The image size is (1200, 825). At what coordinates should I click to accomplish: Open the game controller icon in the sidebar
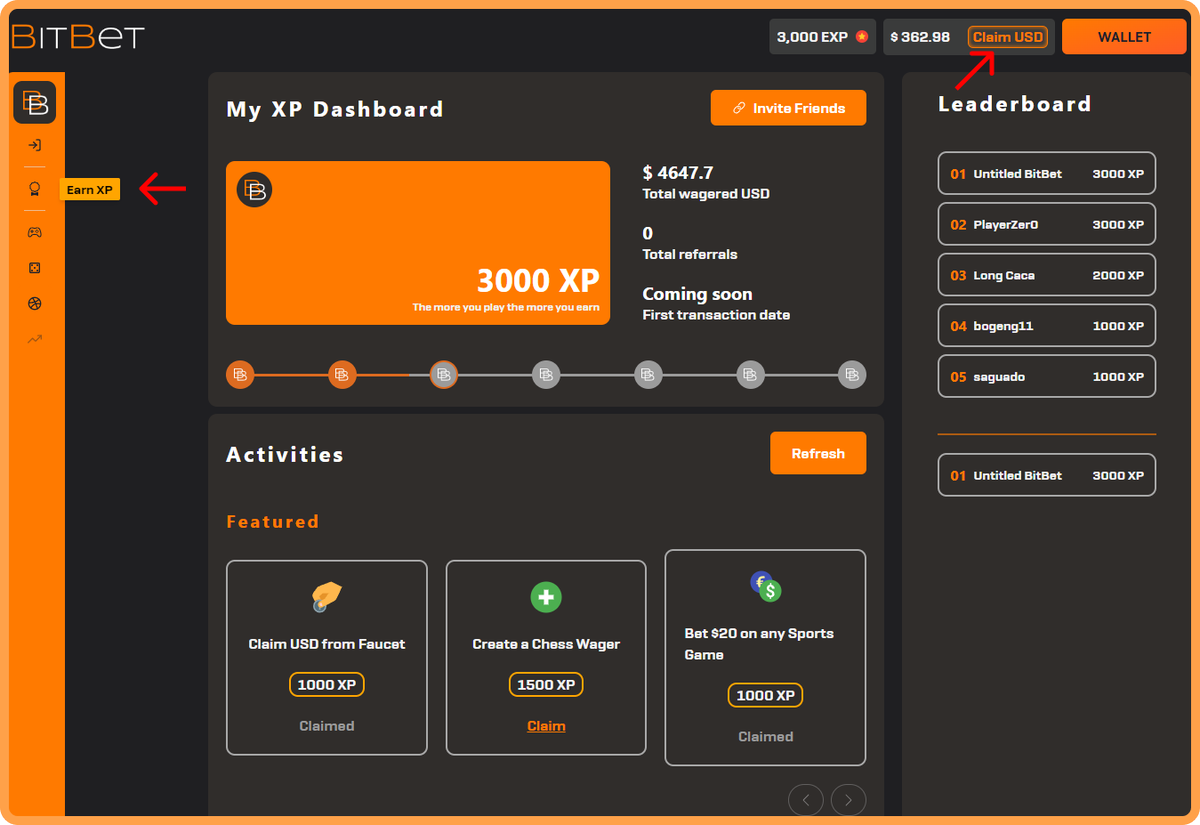(35, 232)
